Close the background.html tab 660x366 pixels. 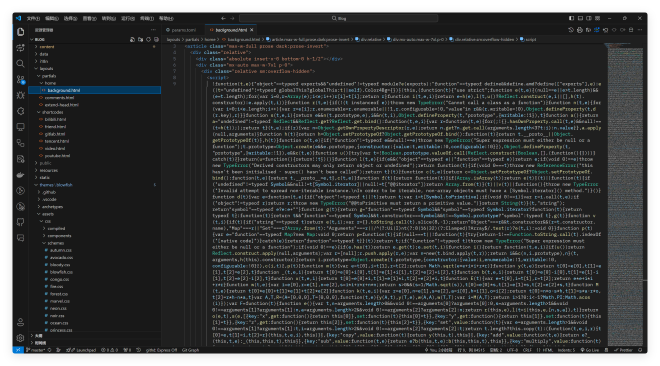(252, 30)
